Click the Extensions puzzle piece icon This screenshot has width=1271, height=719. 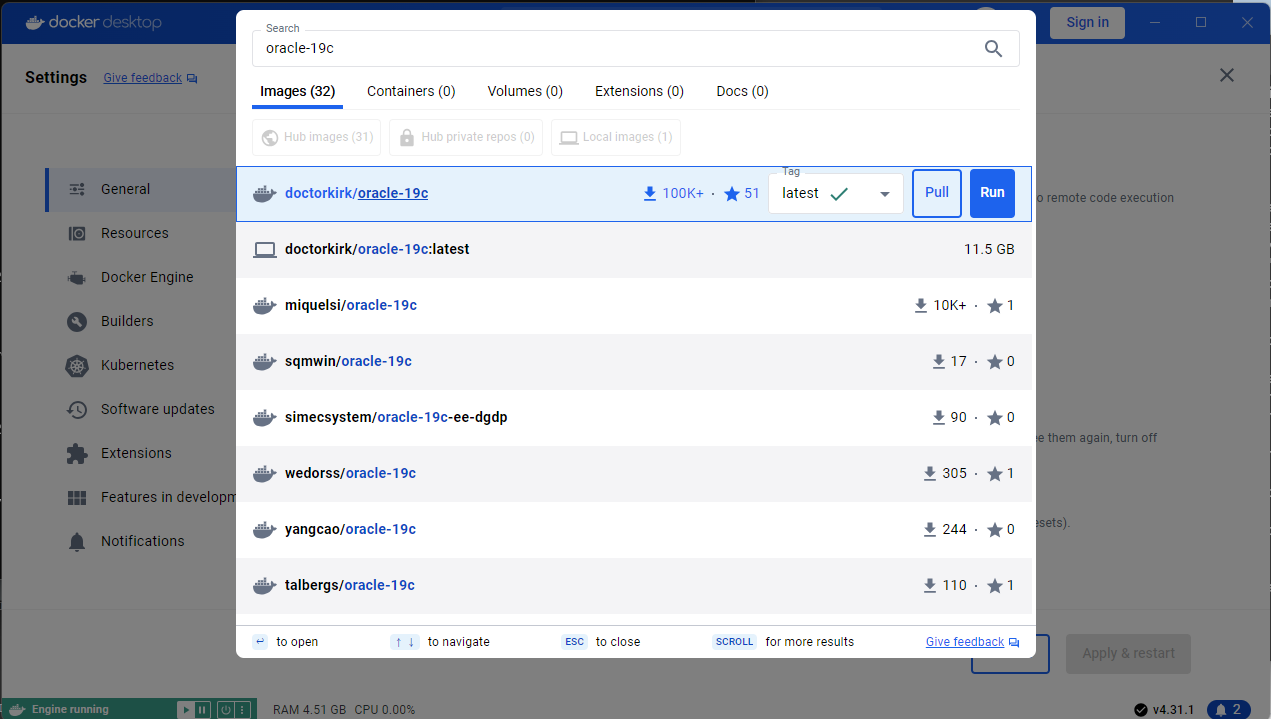coord(77,453)
